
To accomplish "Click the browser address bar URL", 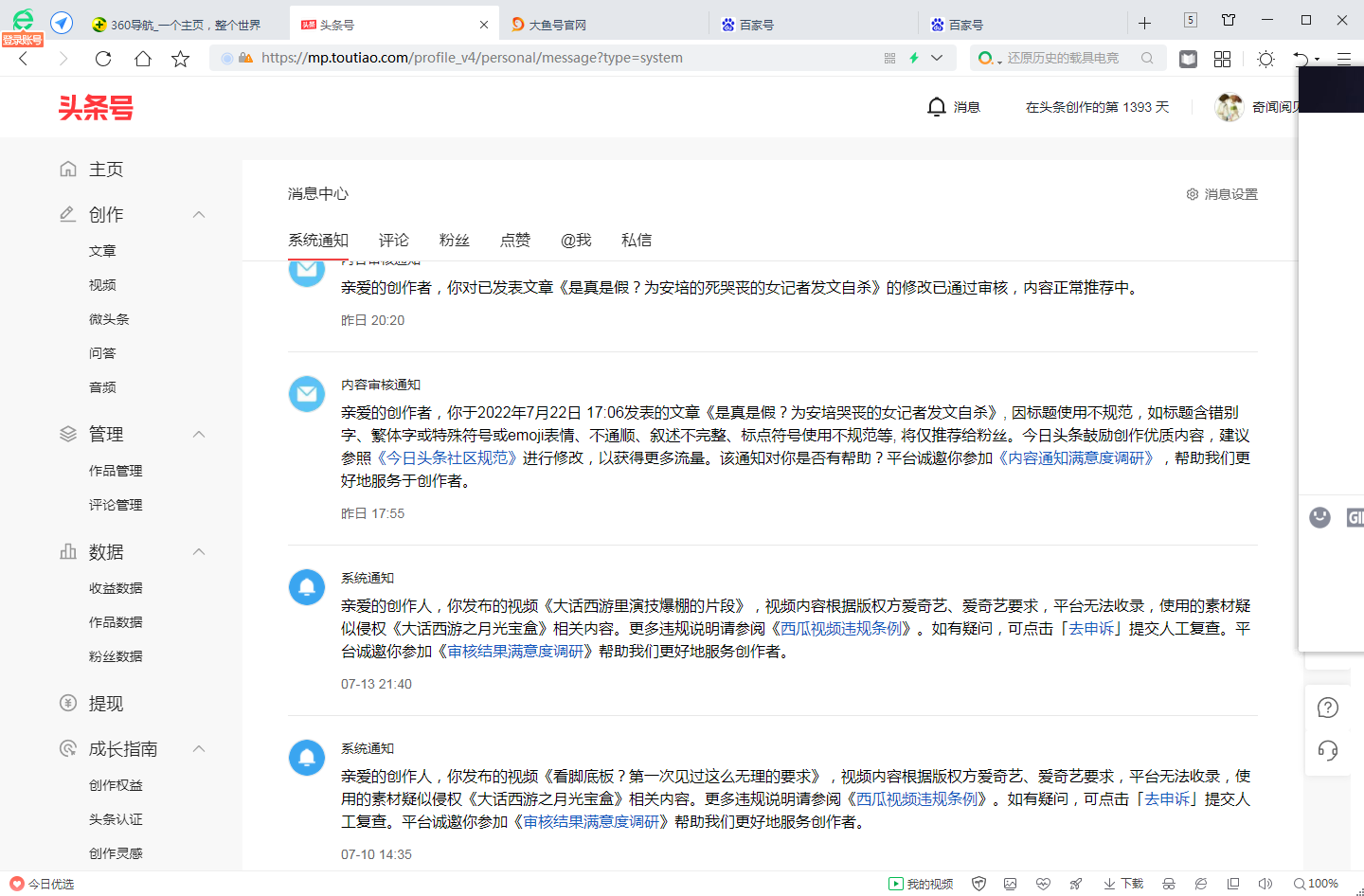I will pos(472,58).
